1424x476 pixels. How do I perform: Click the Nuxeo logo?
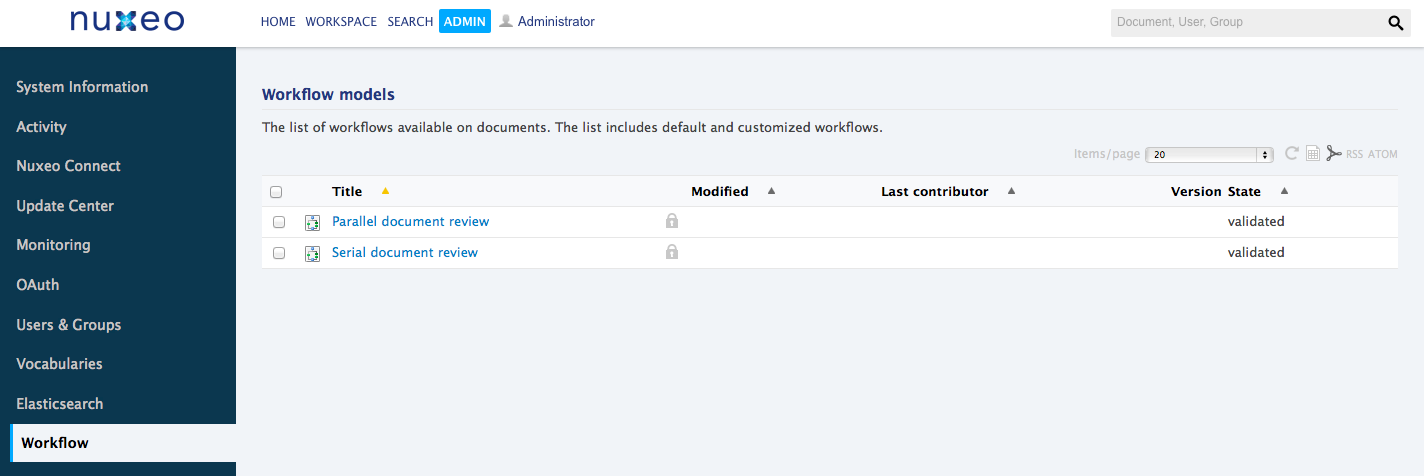click(127, 21)
